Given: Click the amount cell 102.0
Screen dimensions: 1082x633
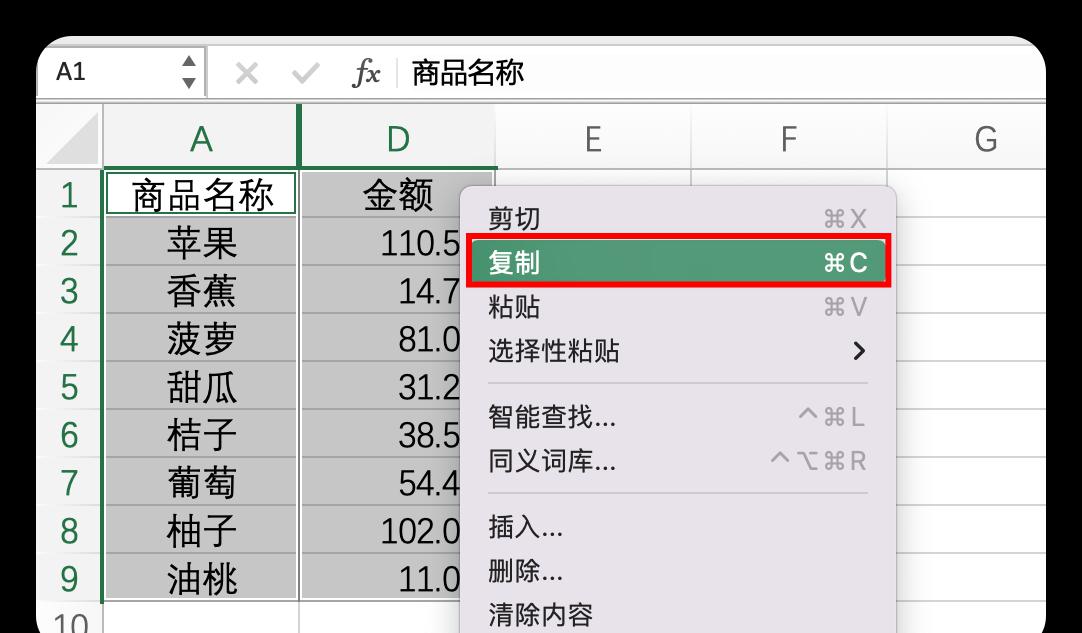Looking at the screenshot, I should pyautogui.click(x=381, y=530).
